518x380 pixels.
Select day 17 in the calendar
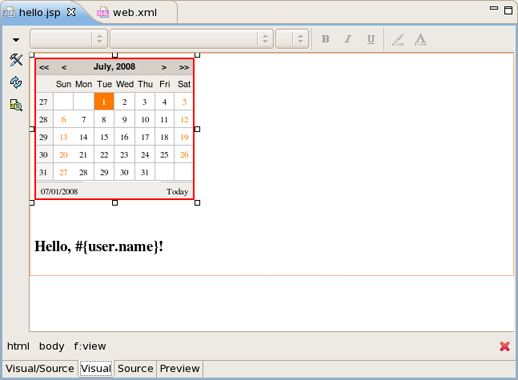point(145,137)
